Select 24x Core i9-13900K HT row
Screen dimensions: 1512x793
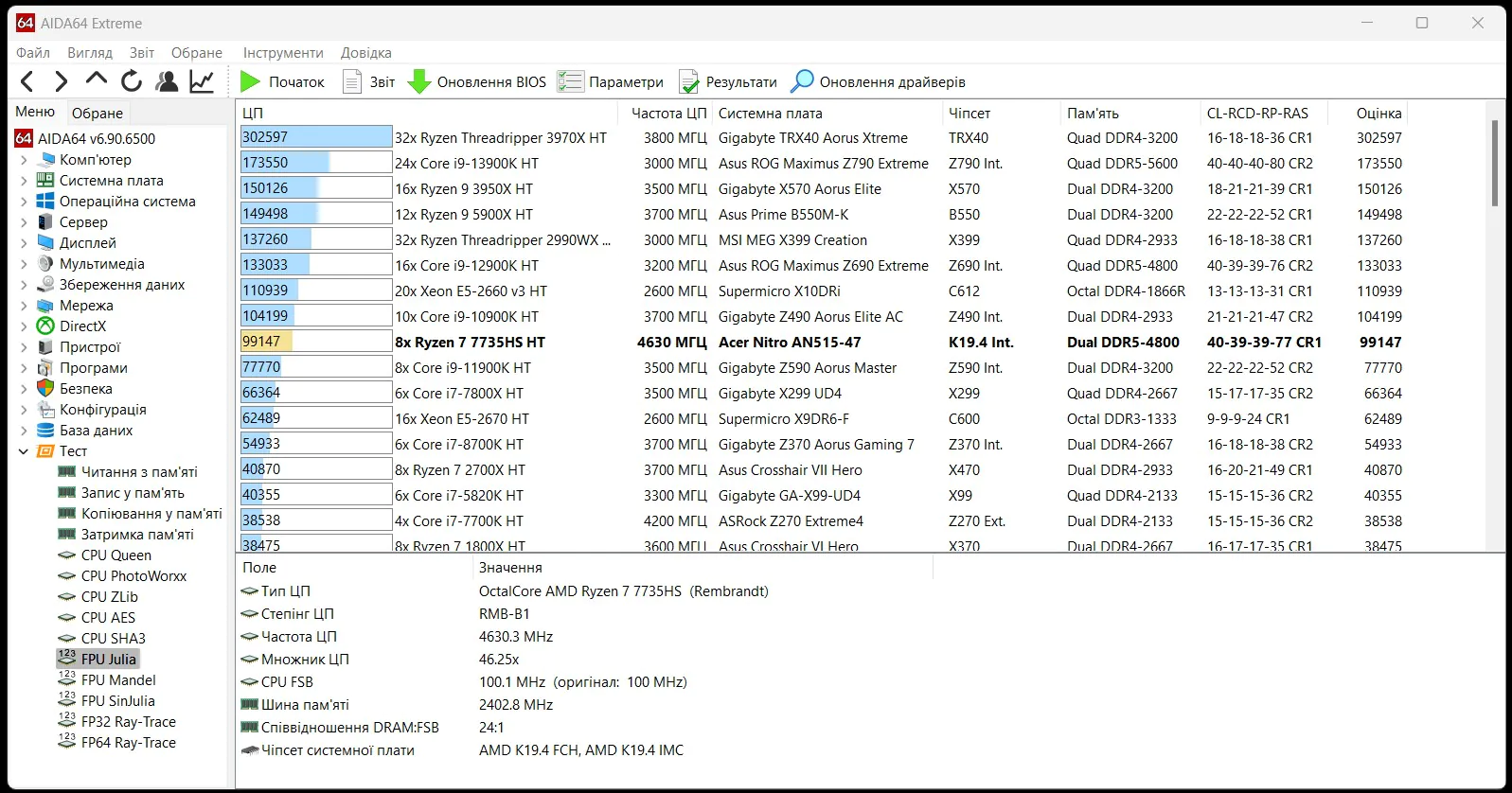pos(822,164)
